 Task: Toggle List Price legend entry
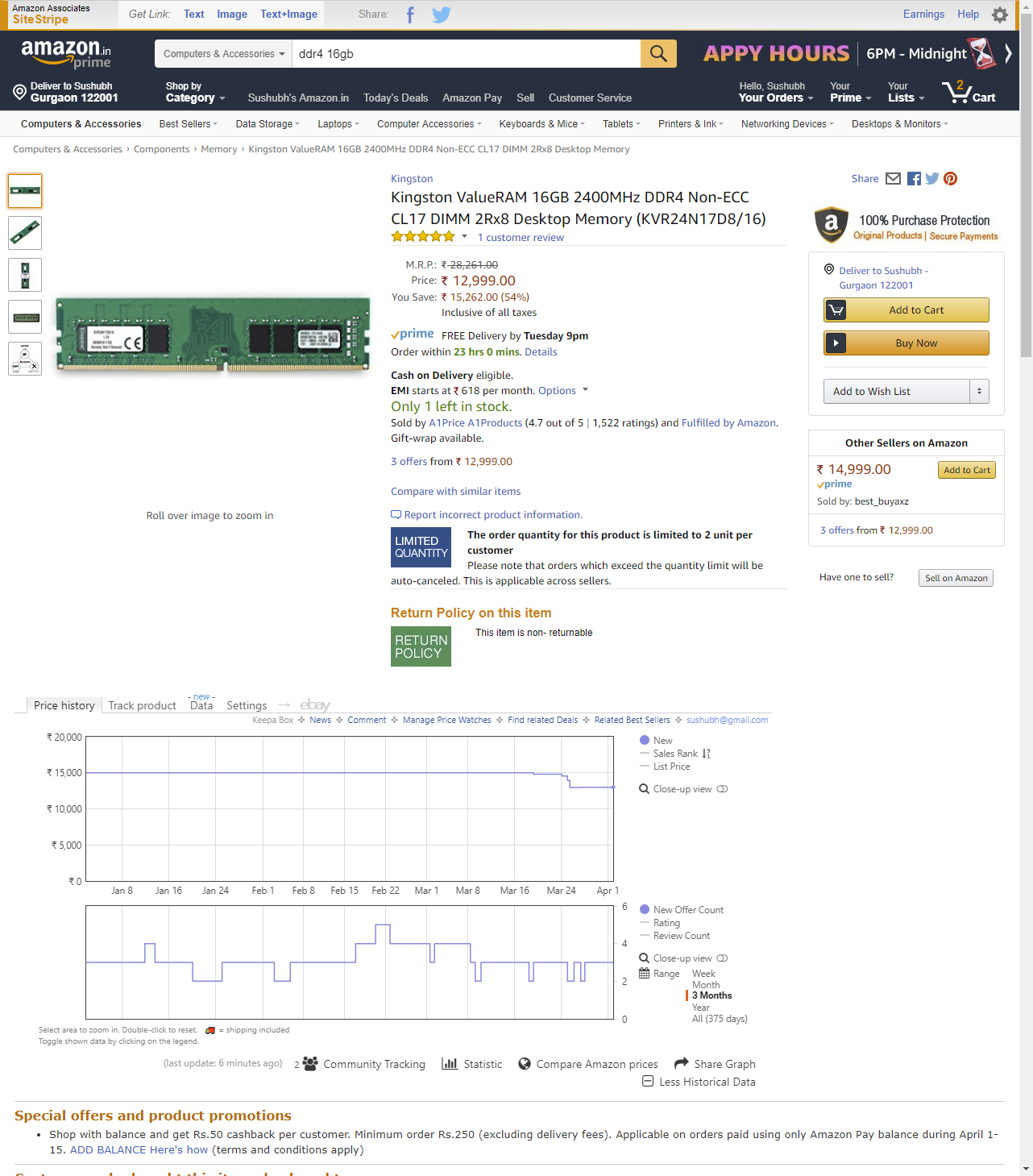click(x=665, y=767)
